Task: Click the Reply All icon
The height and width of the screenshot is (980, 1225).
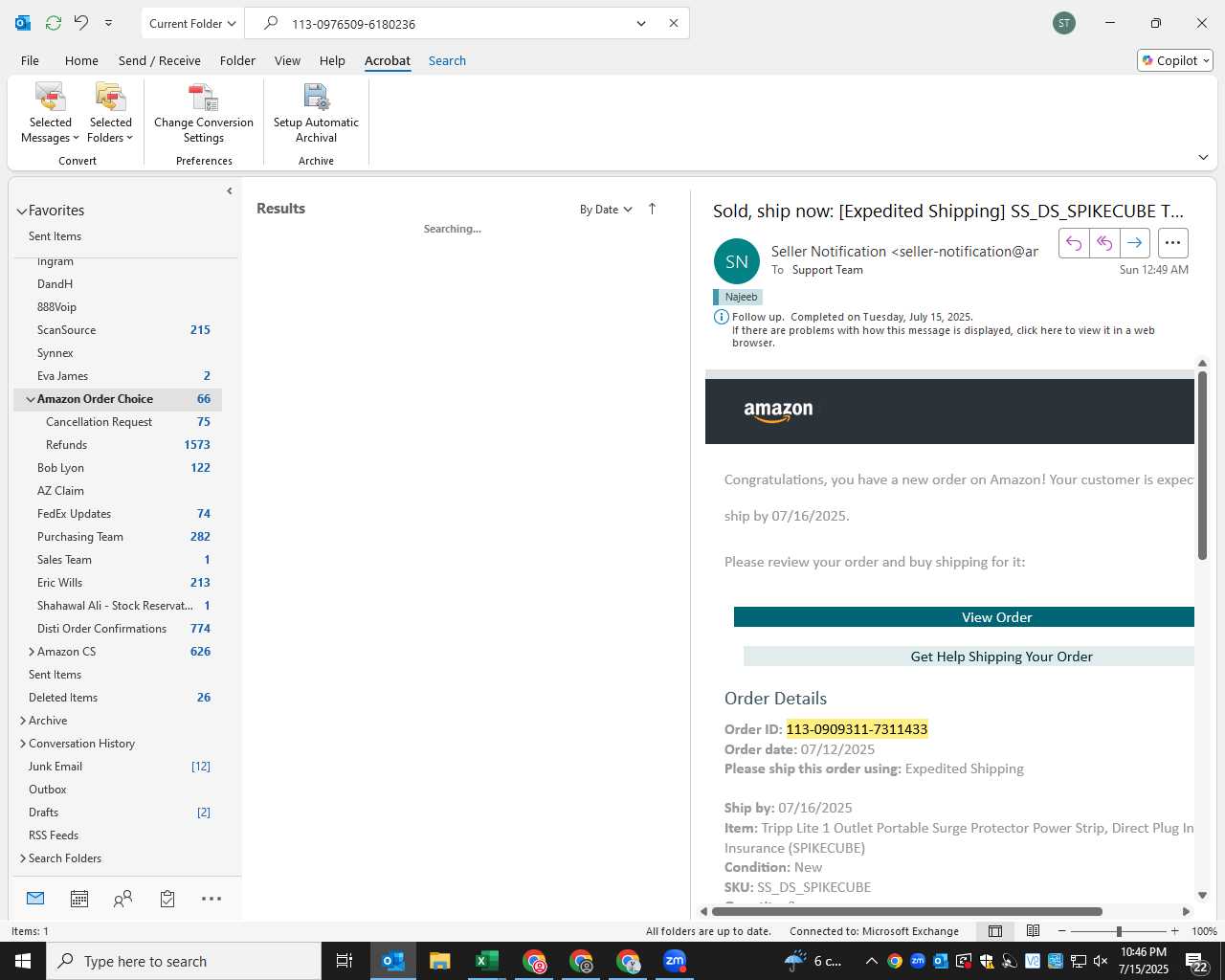Action: [x=1104, y=243]
